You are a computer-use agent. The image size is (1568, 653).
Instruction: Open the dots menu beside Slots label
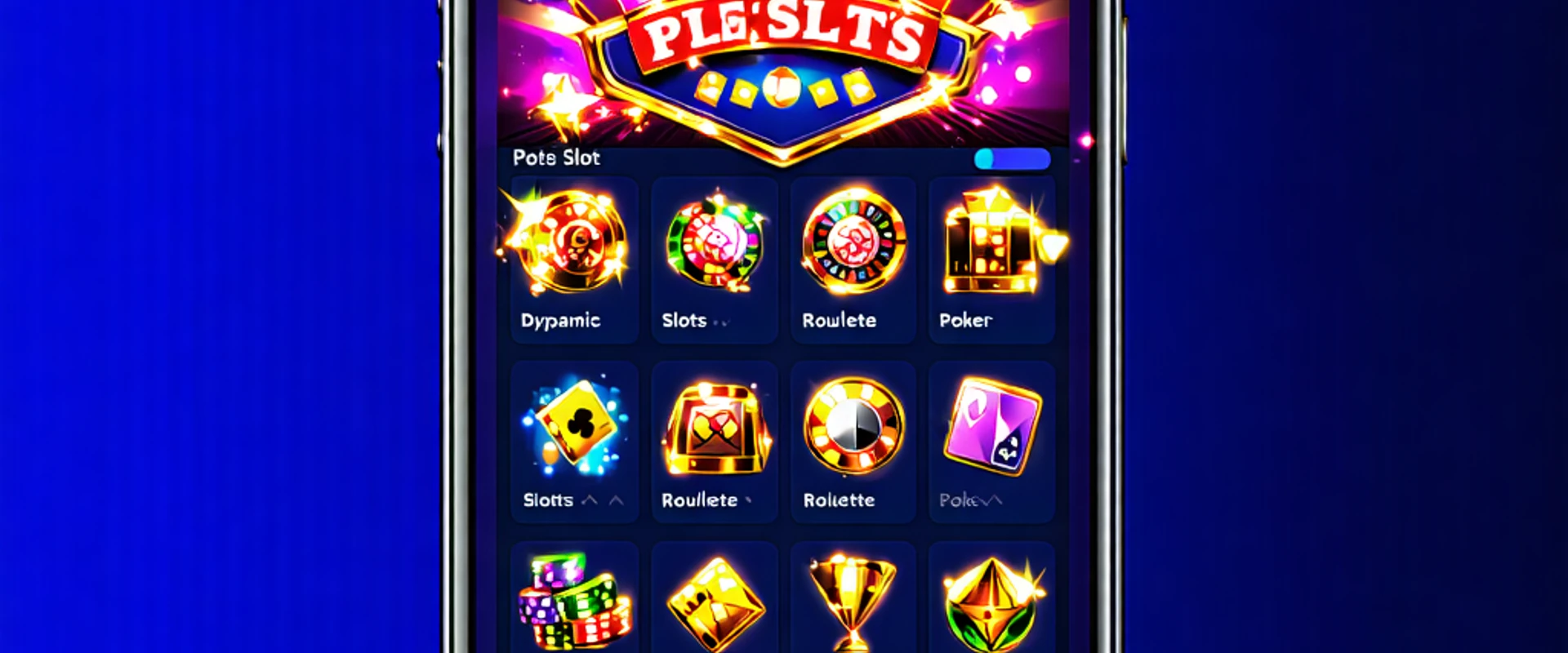coord(719,322)
